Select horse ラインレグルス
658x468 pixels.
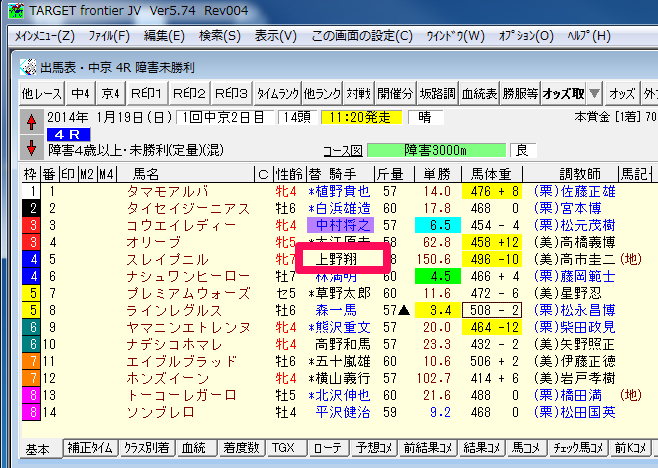tap(174, 310)
